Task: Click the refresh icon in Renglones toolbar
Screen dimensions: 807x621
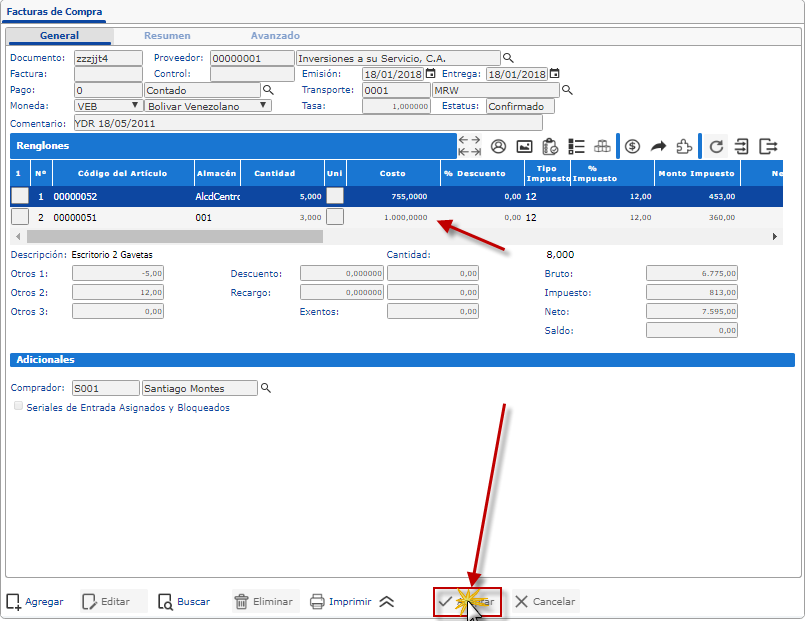Action: tap(716, 146)
